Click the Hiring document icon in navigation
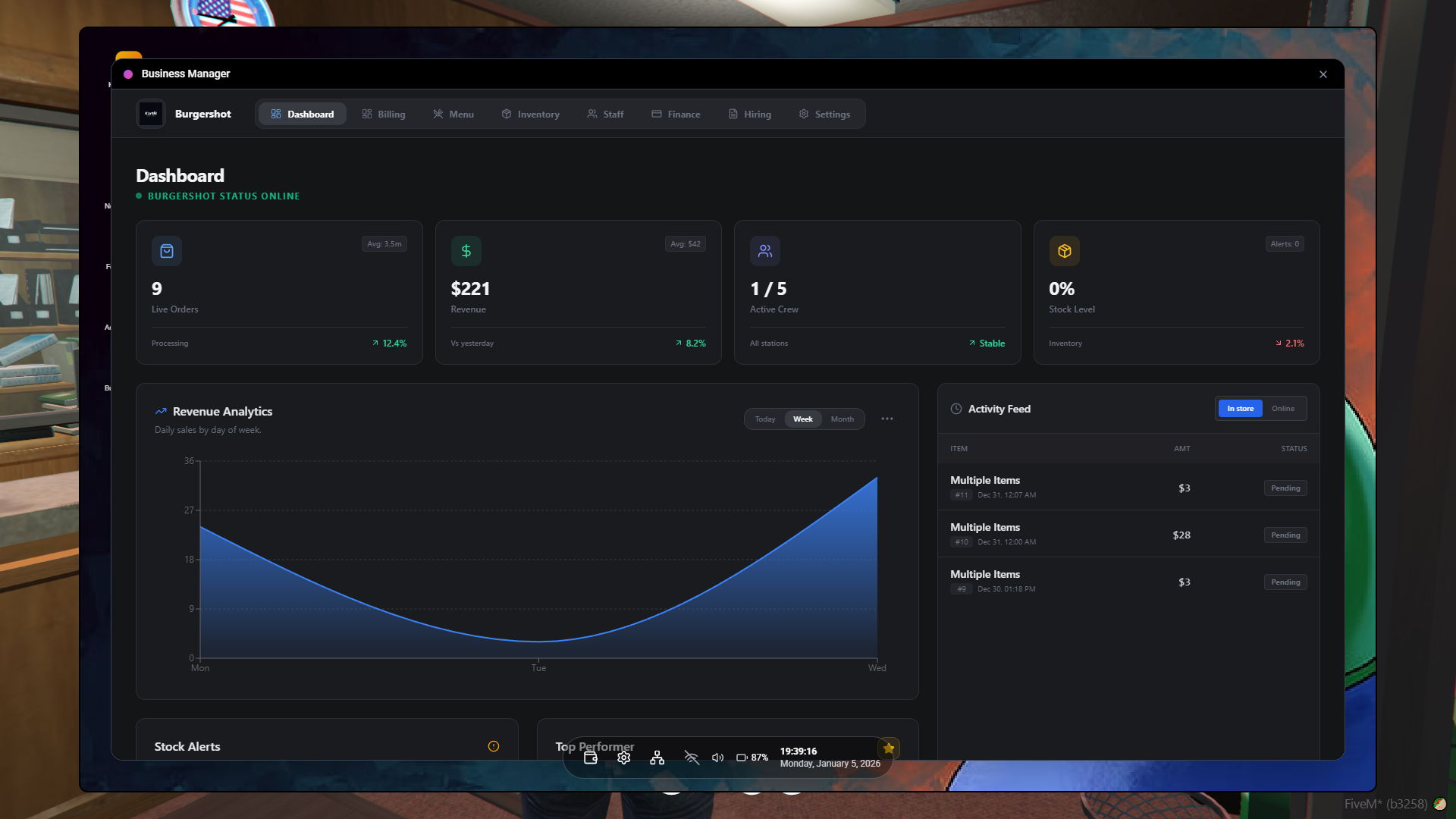 pos(732,114)
